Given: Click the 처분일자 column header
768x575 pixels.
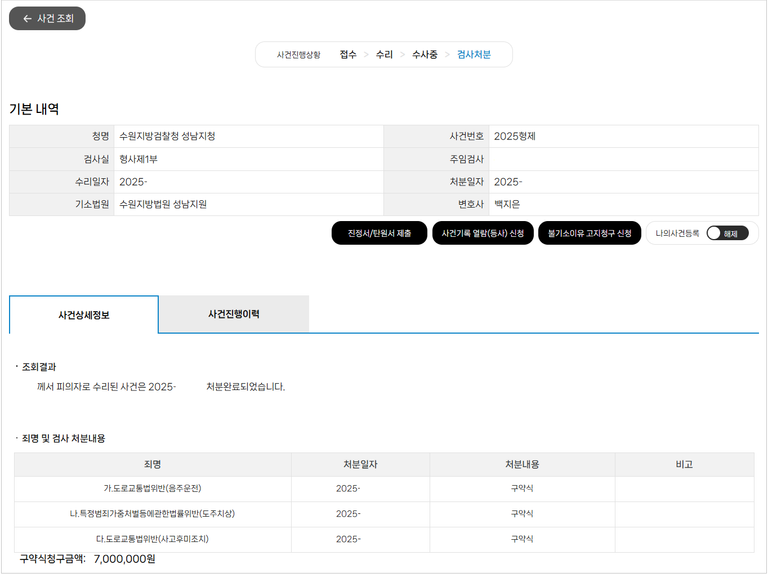Looking at the screenshot, I should [360, 464].
